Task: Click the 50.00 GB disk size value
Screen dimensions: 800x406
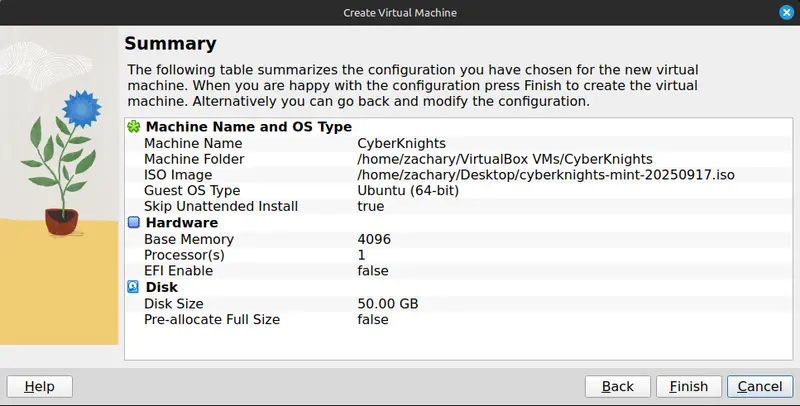Action: click(x=388, y=303)
